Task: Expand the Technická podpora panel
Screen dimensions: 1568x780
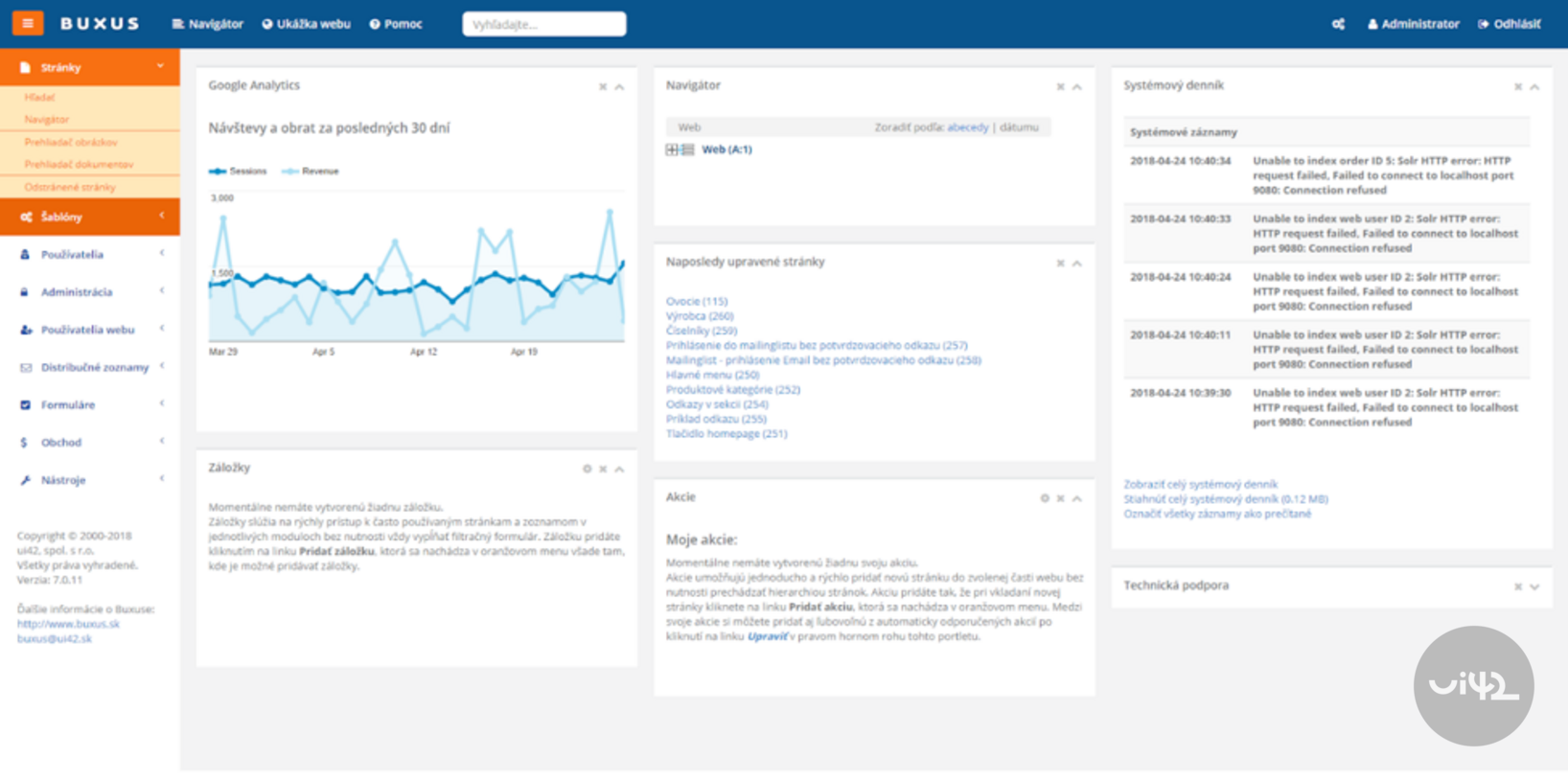Action: (1534, 586)
